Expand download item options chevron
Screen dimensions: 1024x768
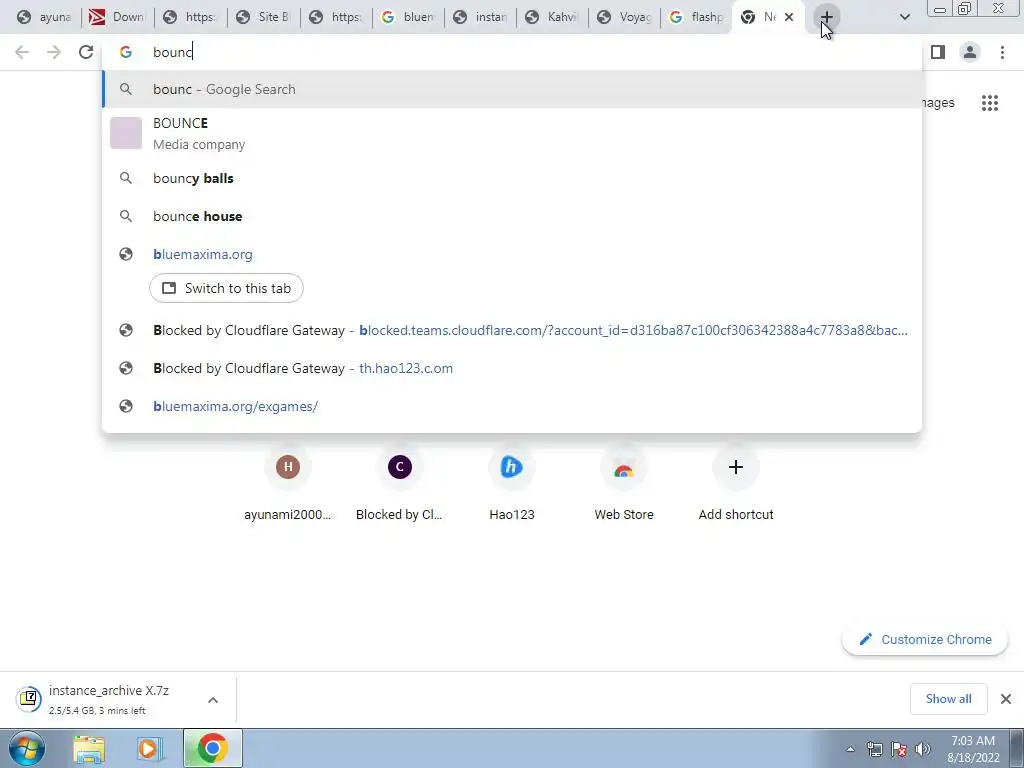[x=213, y=700]
